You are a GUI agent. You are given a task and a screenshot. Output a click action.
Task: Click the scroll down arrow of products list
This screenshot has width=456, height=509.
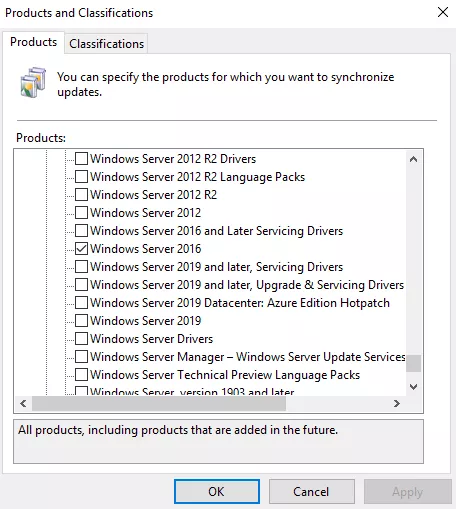click(x=413, y=387)
